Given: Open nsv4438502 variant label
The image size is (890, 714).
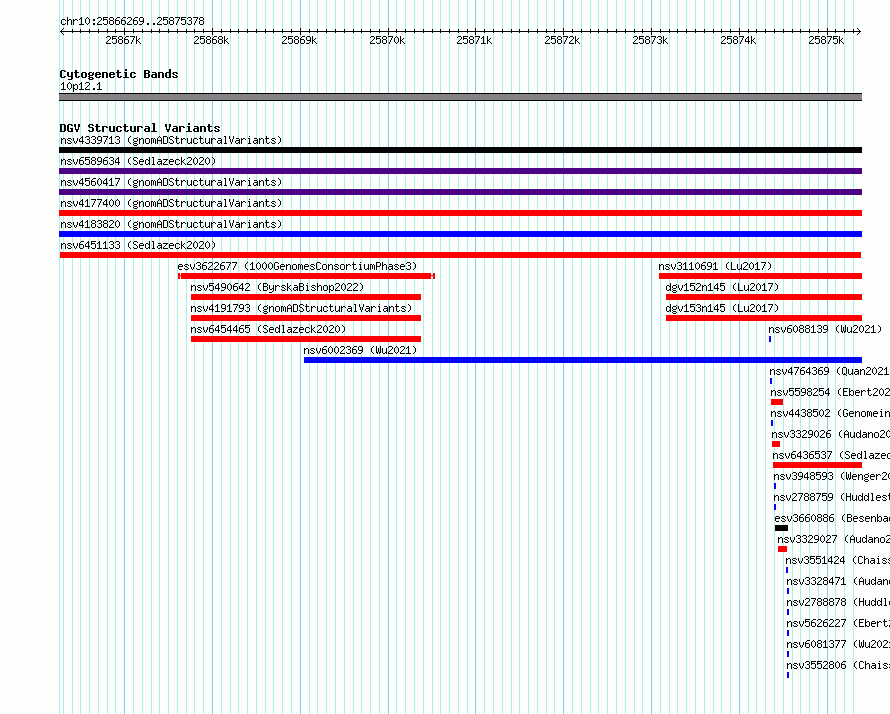Looking at the screenshot, I should pyautogui.click(x=830, y=413).
